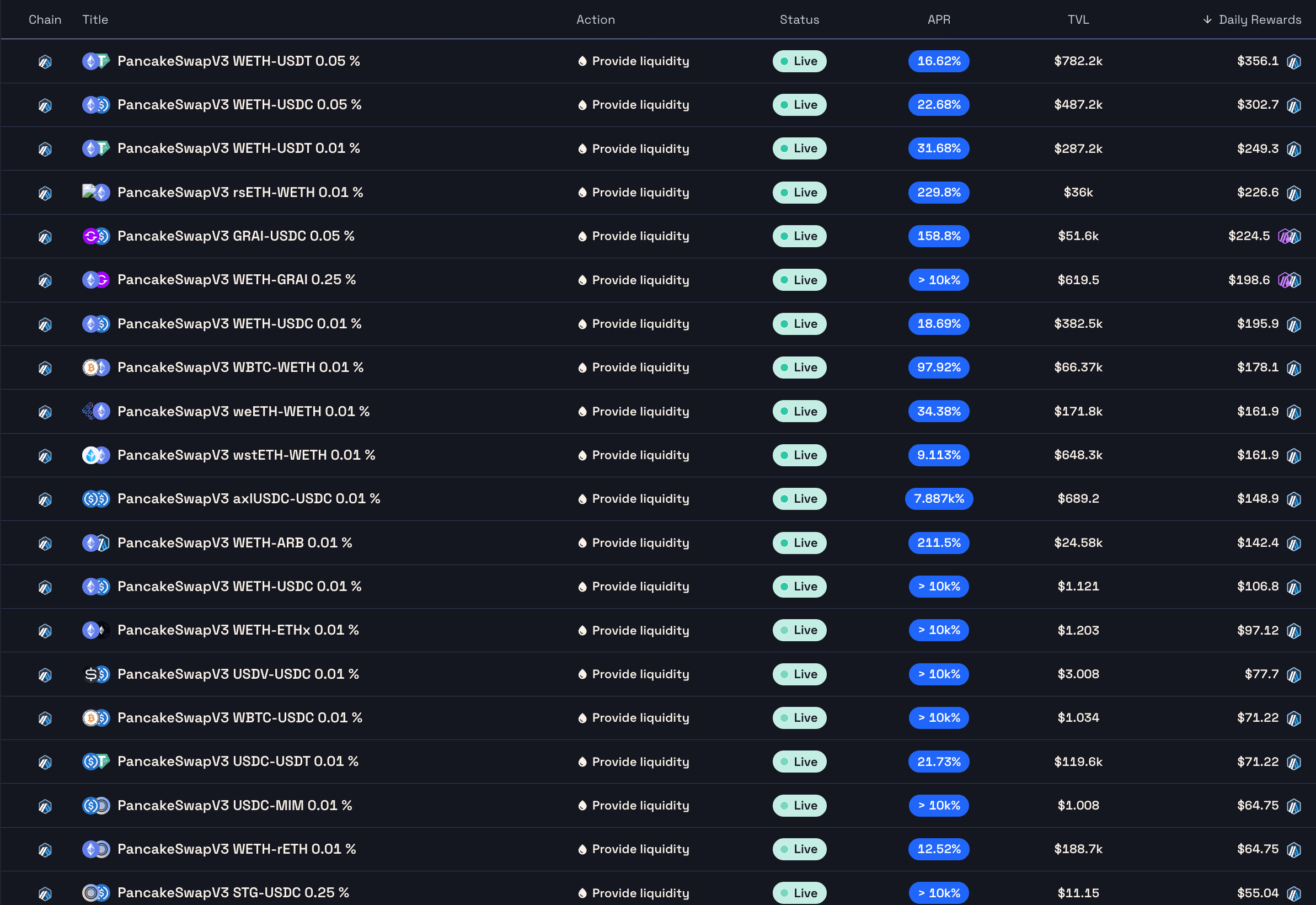
Task: Open PancakeSwapV3 USDV-USDC 0.01 % pool
Action: click(x=238, y=674)
